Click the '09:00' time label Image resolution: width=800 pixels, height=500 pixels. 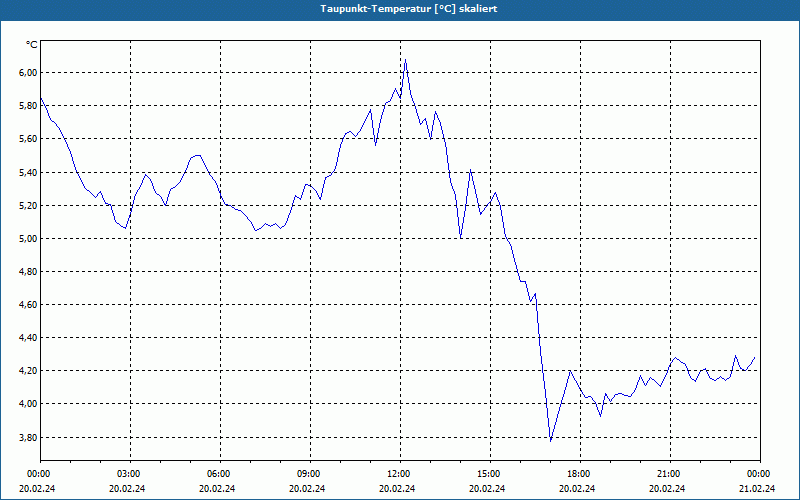(307, 474)
